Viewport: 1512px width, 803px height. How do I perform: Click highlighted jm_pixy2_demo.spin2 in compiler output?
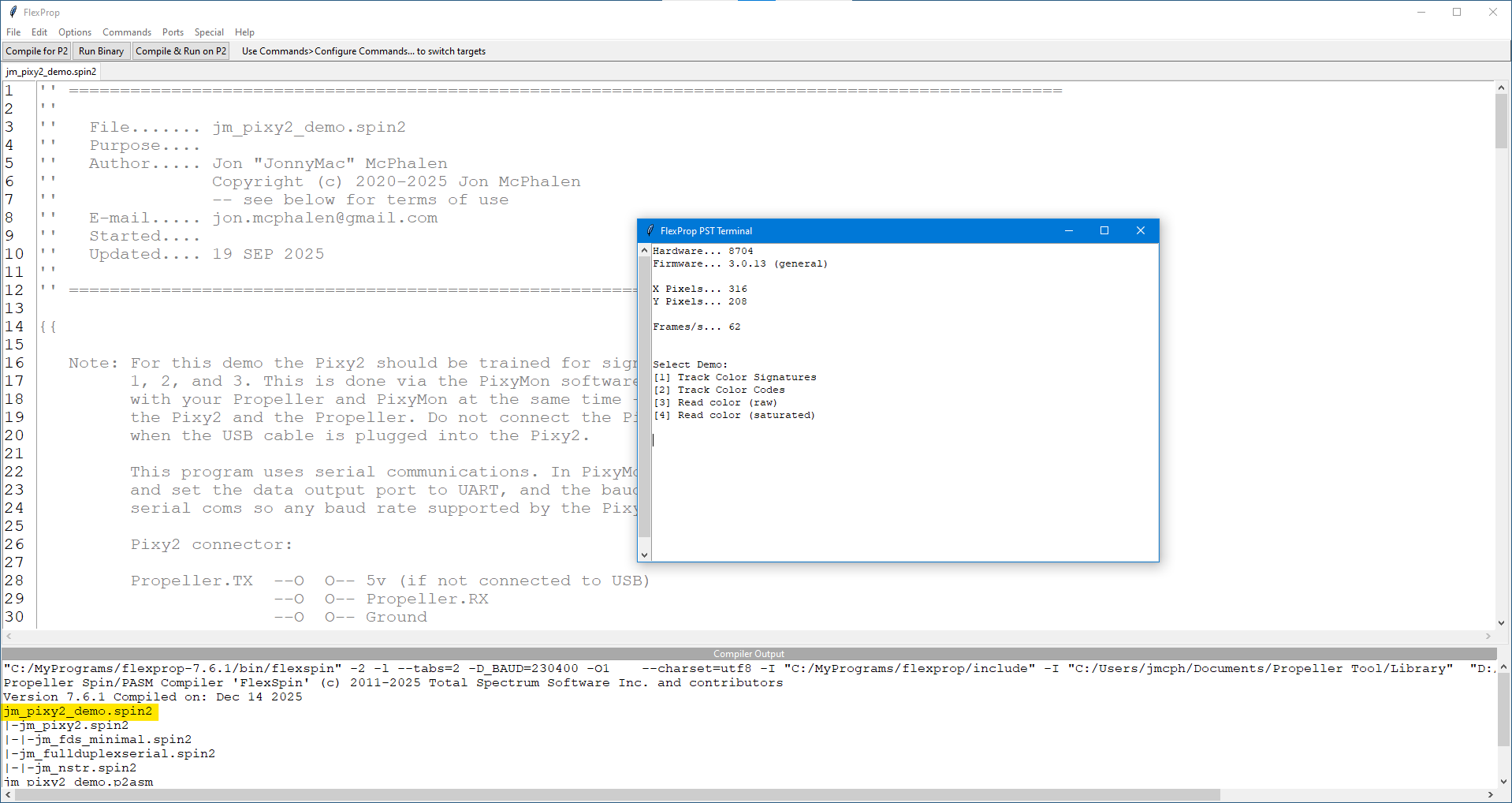click(x=79, y=711)
